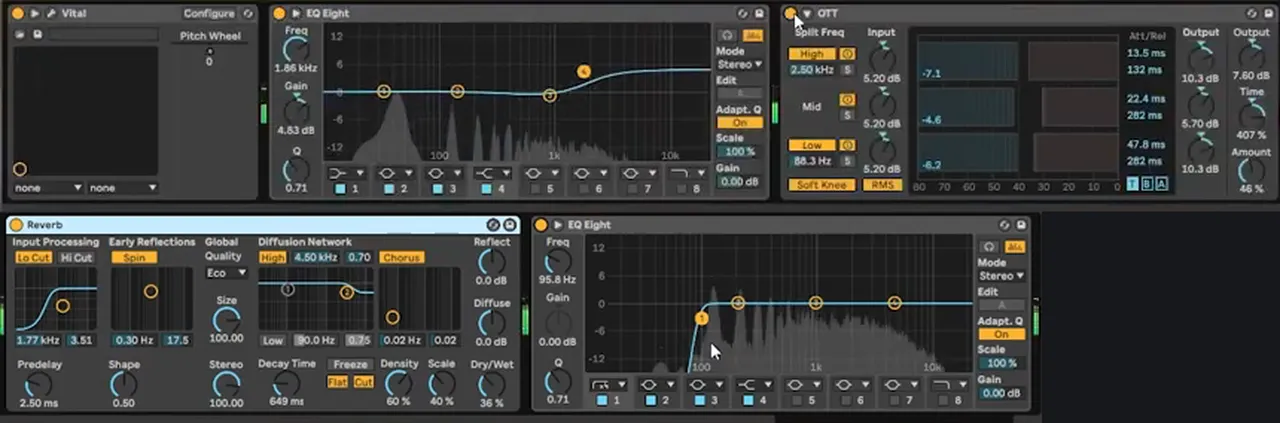Enable band 8 in EQ Eight beside Reverb

[x=943, y=400]
